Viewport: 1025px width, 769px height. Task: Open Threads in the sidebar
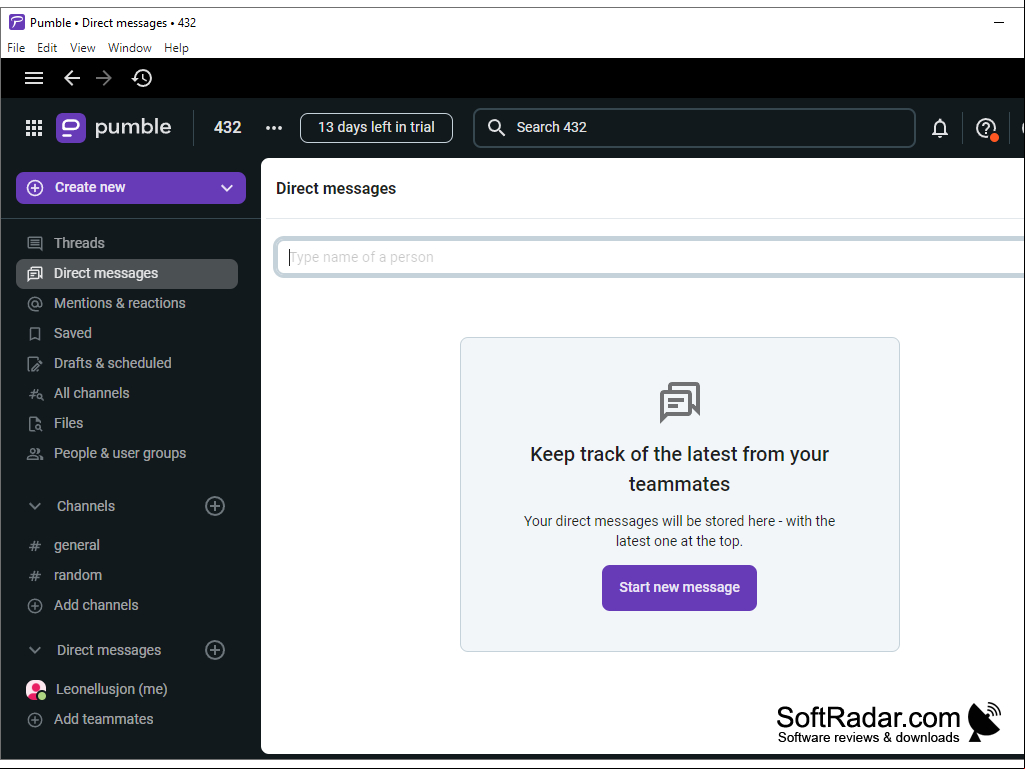127,243
